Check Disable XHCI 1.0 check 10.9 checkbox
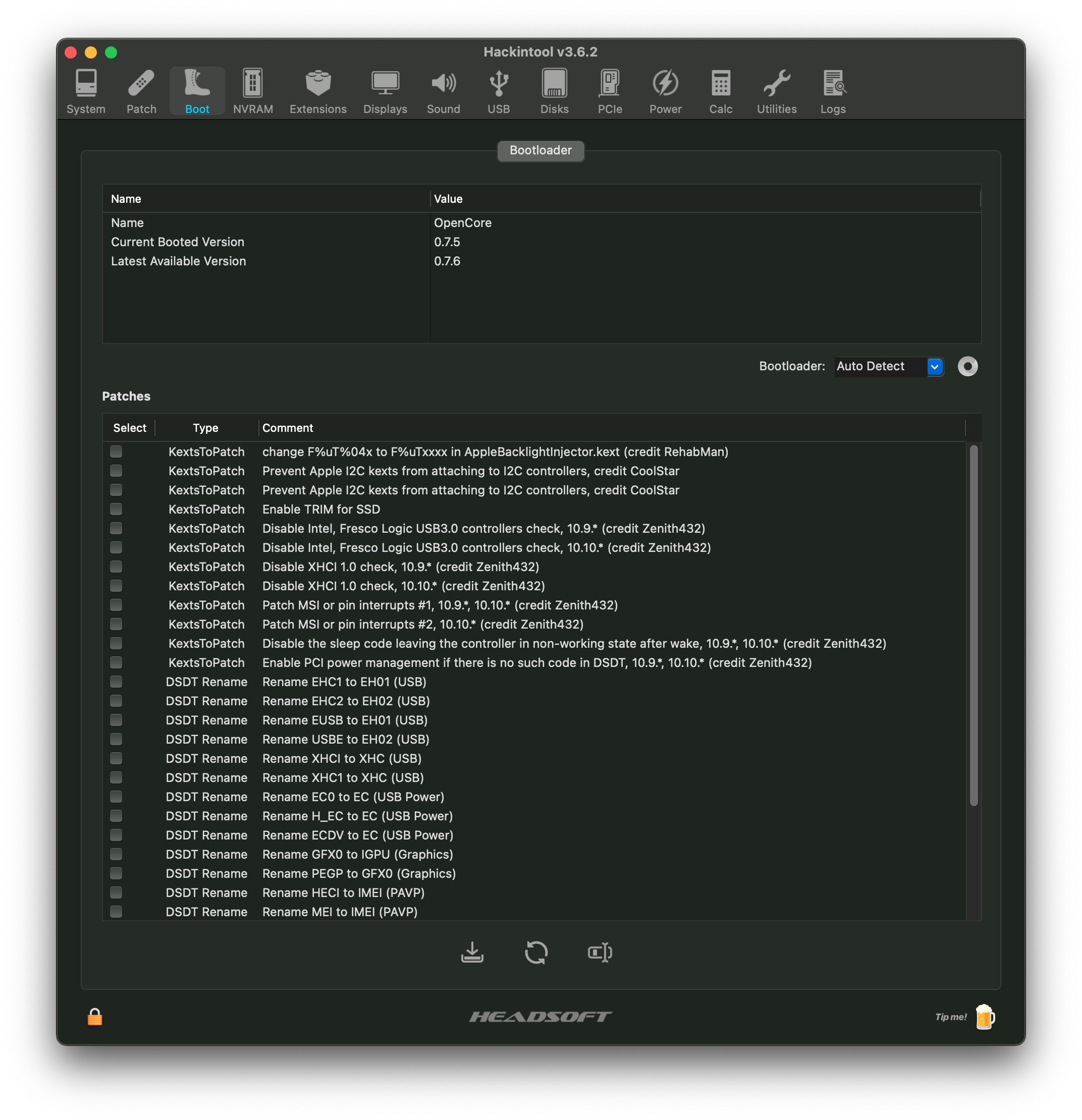This screenshot has height=1120, width=1082. 116,567
